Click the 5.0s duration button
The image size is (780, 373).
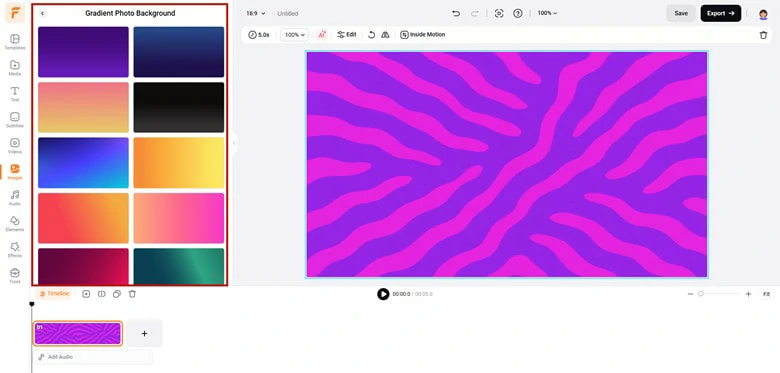click(x=259, y=35)
